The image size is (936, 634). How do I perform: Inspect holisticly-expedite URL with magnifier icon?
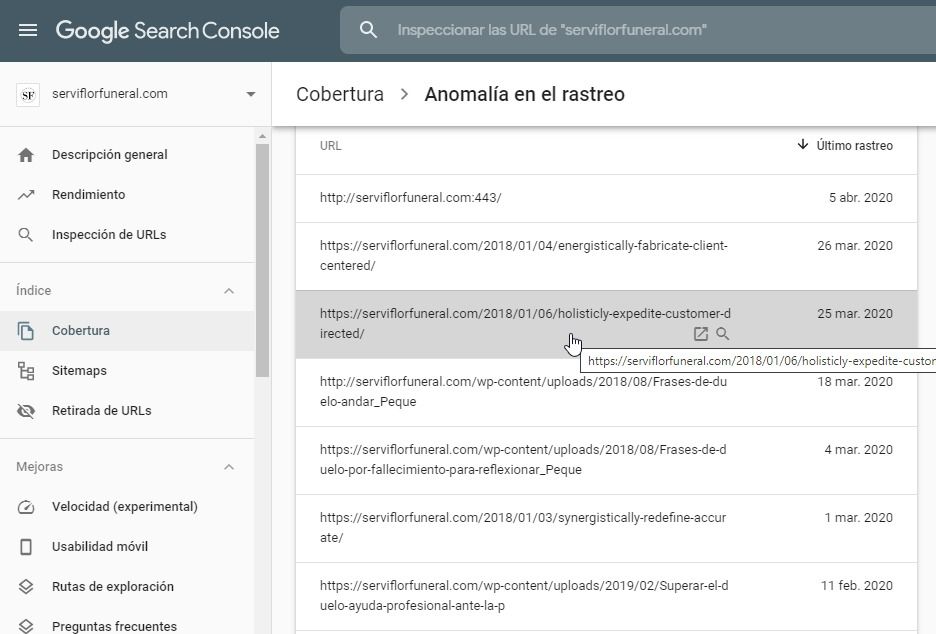(x=722, y=334)
